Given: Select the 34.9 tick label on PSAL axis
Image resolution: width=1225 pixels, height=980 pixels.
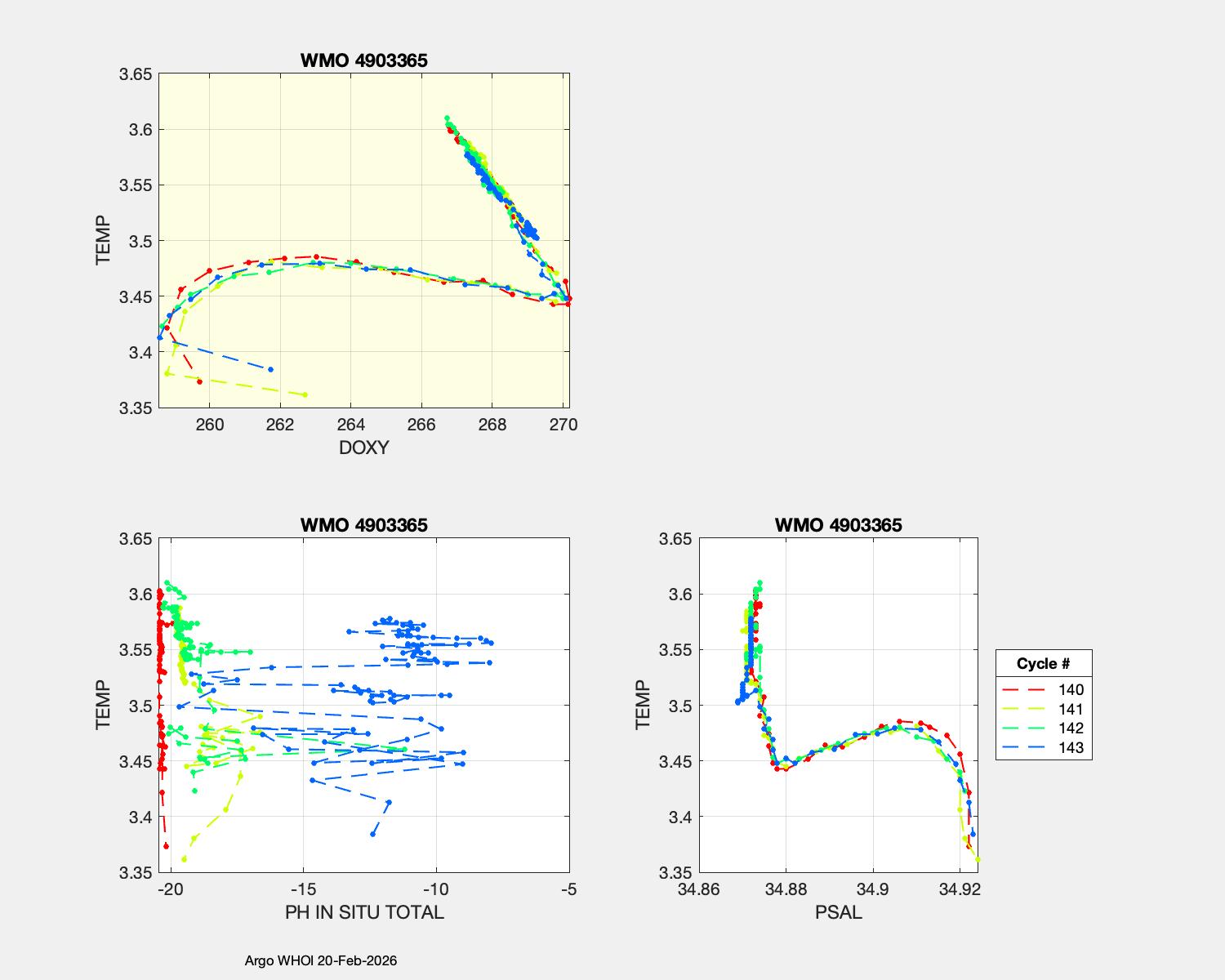Looking at the screenshot, I should point(873,889).
